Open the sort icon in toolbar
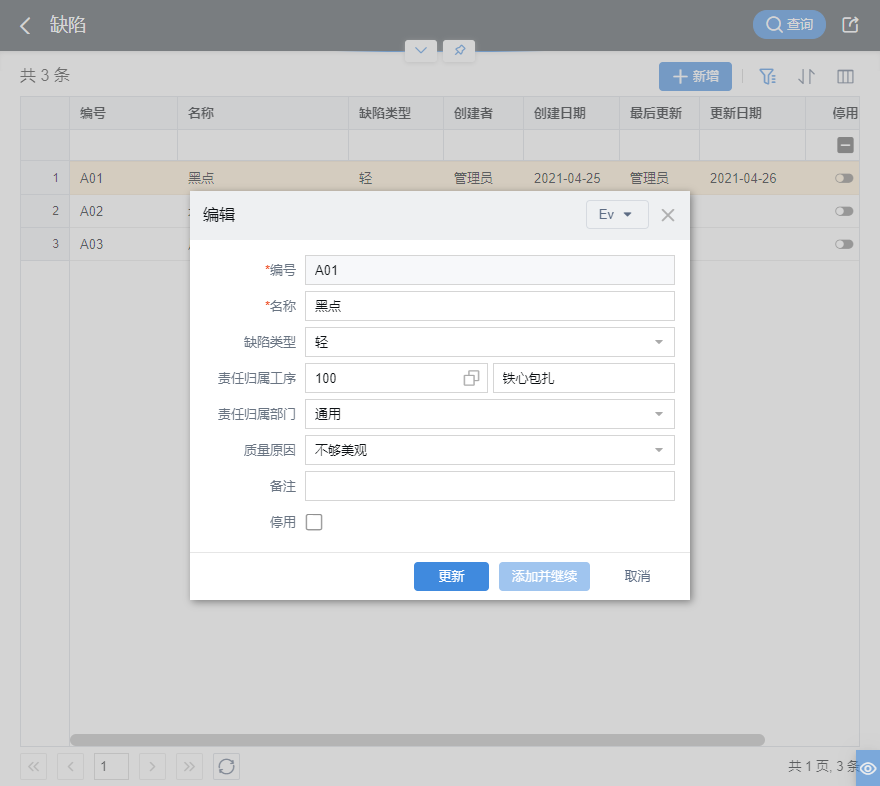Screen dimensions: 880x786 tap(806, 76)
